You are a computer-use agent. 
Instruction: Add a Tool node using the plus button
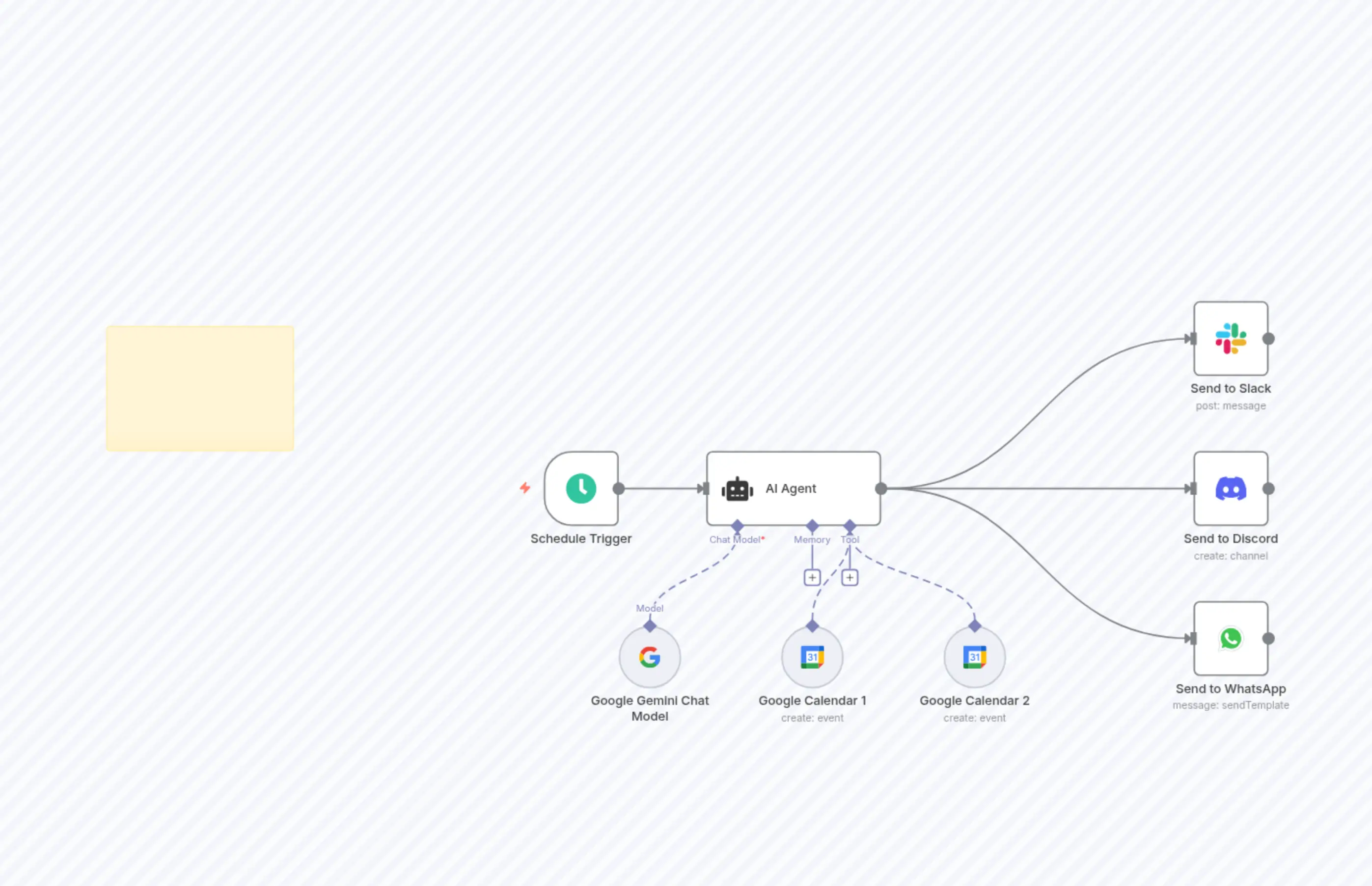[850, 577]
